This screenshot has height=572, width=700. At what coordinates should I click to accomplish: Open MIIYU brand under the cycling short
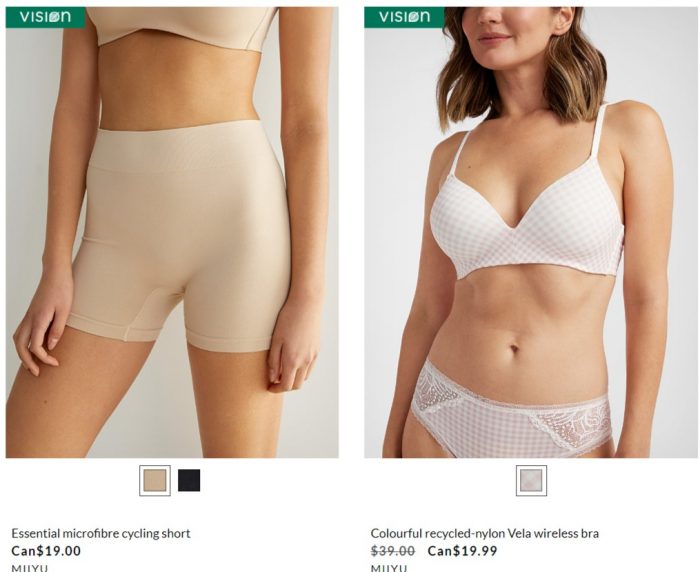[29, 568]
